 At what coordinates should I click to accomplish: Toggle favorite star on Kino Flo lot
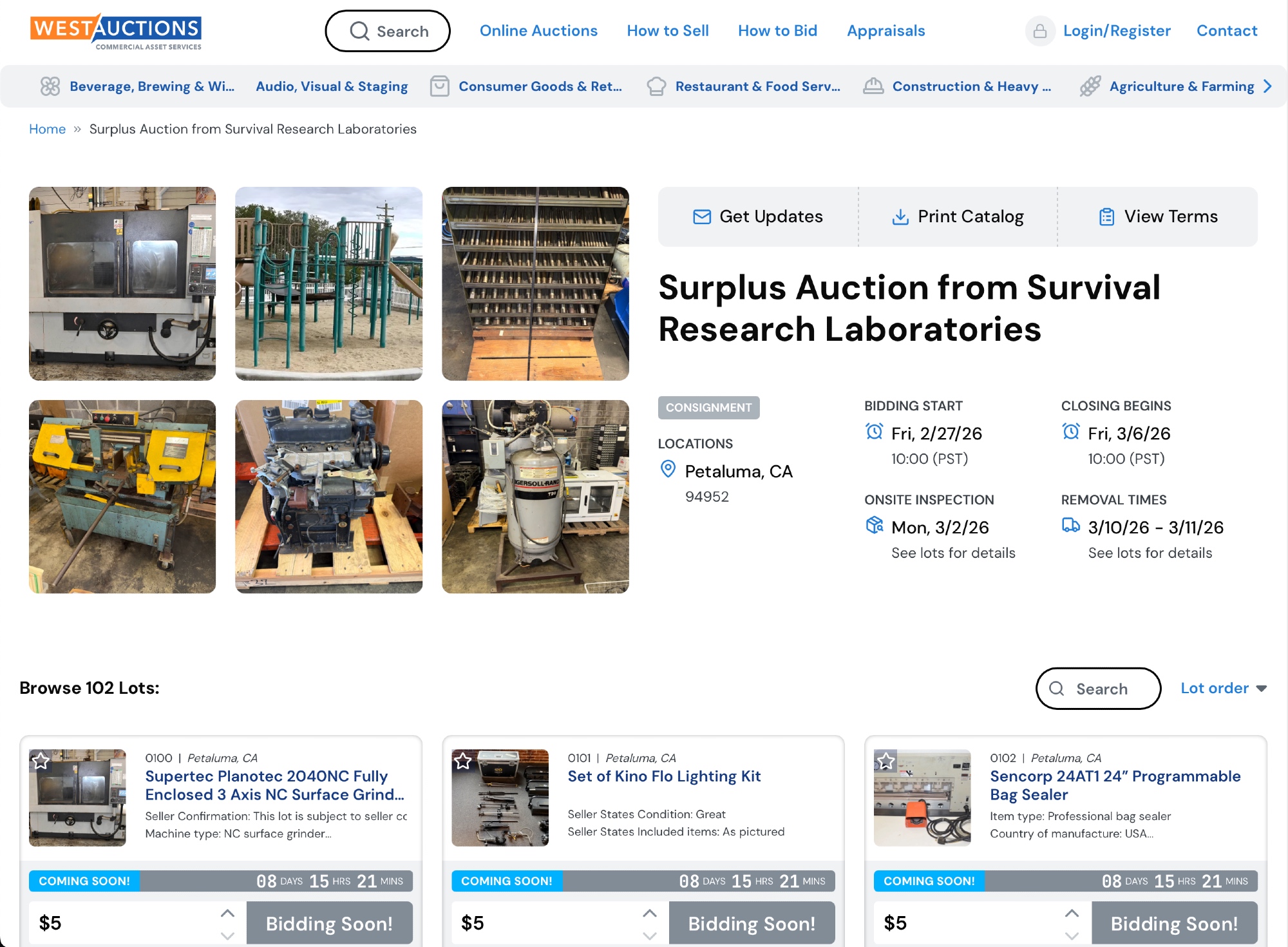point(463,761)
